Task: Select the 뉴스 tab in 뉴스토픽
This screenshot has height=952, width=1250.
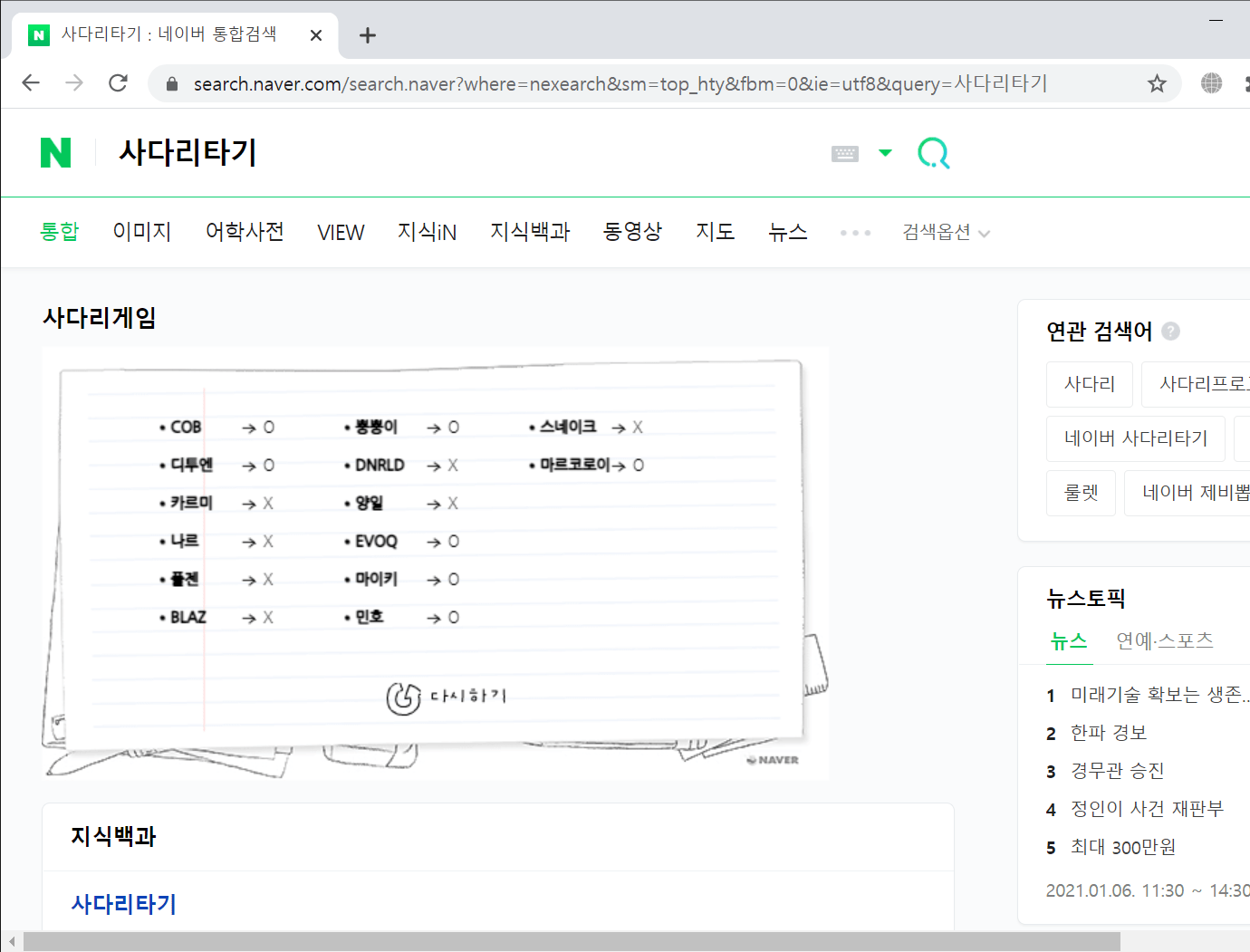Action: pyautogui.click(x=1069, y=640)
